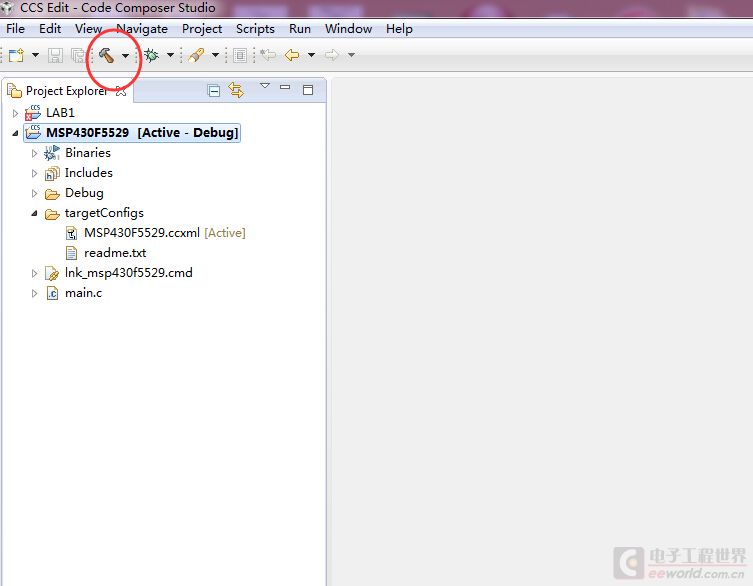
Task: Select lnk_msp430f5529.cmd linker file
Action: [129, 273]
